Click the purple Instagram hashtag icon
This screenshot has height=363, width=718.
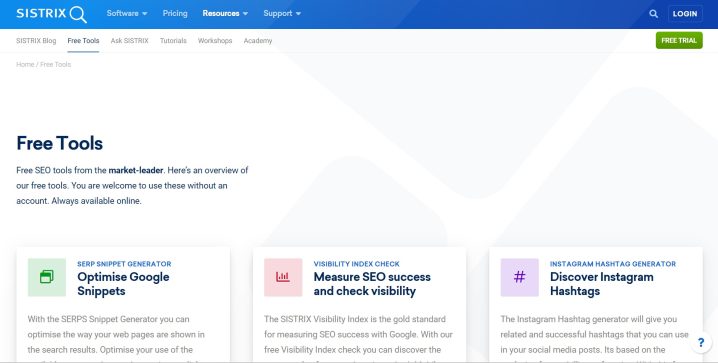click(519, 277)
